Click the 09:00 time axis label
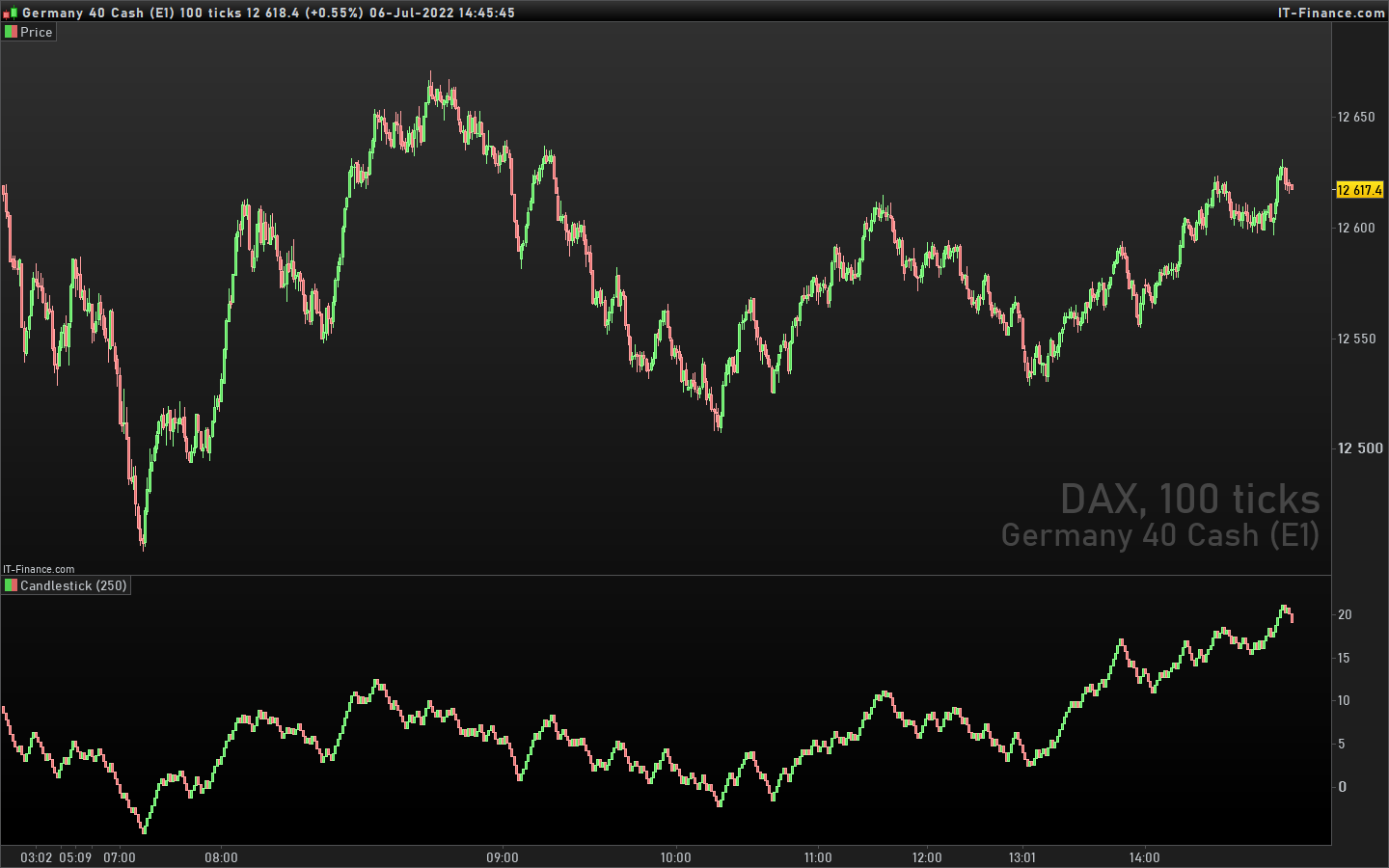The image size is (1389, 868). (x=503, y=857)
